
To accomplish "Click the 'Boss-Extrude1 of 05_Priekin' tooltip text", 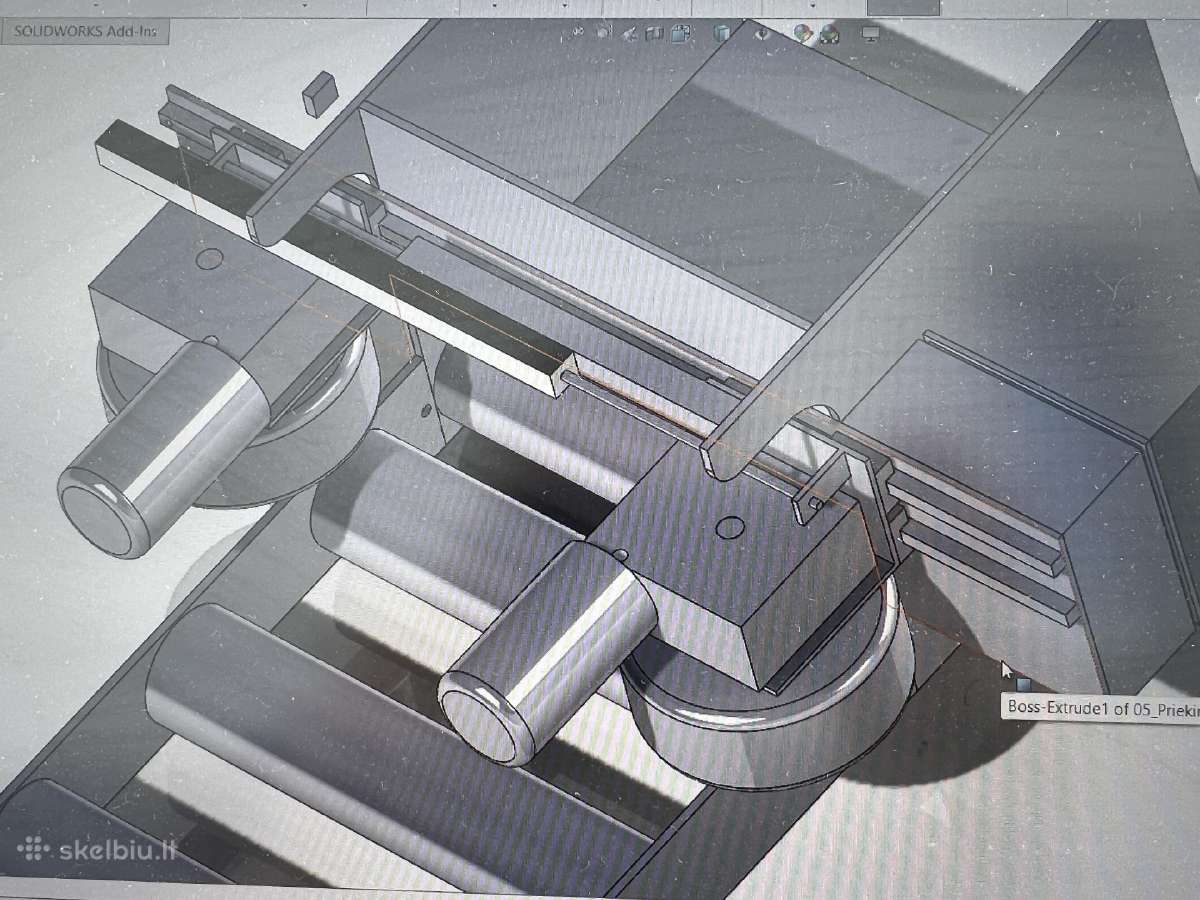I will pyautogui.click(x=1102, y=707).
